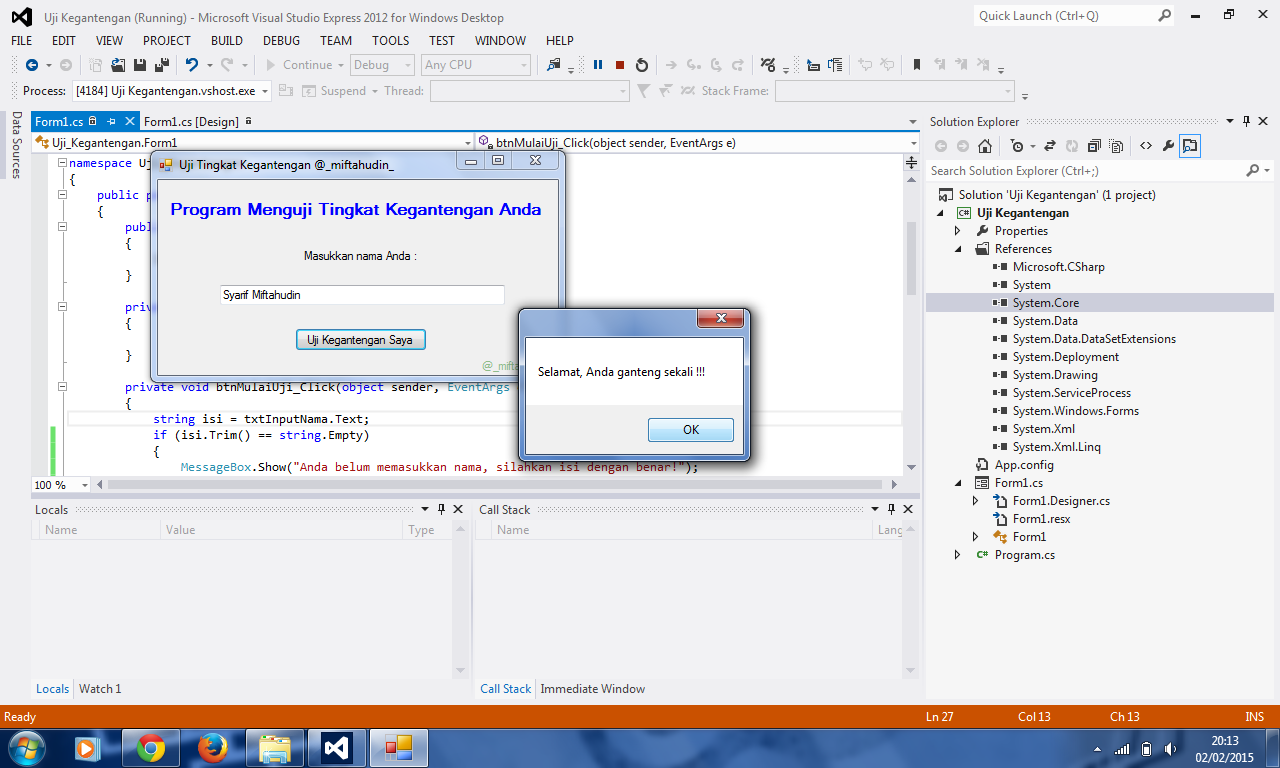Click OK on the Selamat message box
This screenshot has height=768, width=1280.
(690, 429)
